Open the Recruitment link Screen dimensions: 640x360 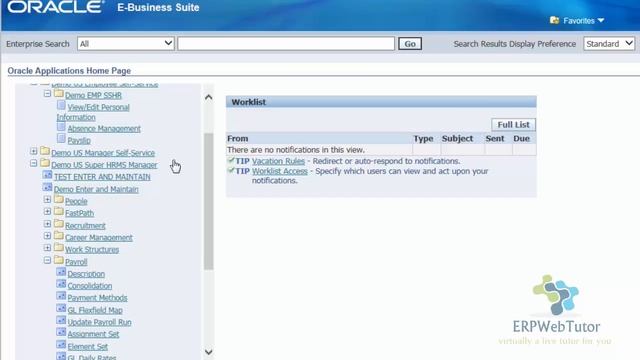[x=85, y=225]
